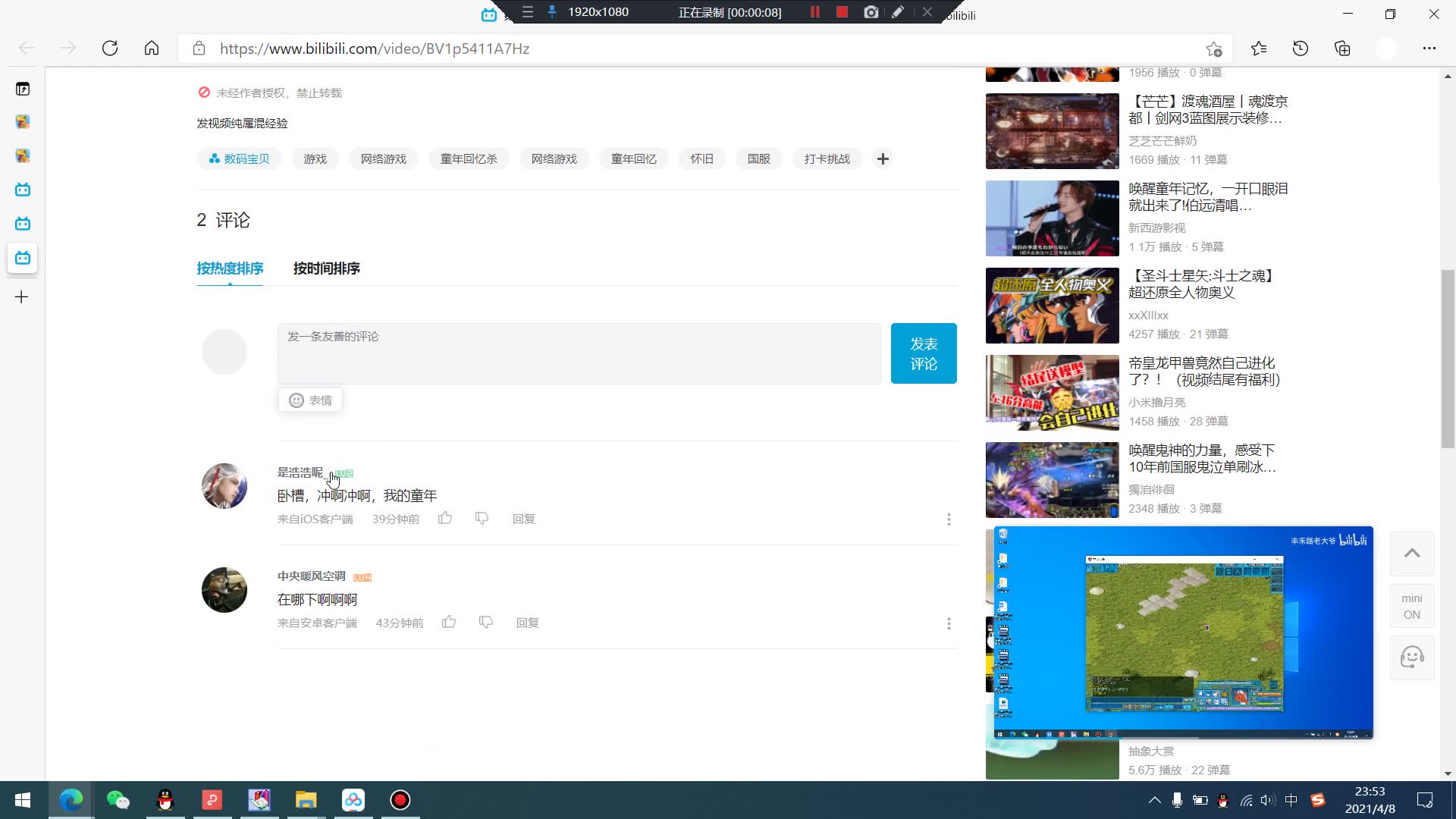Screen dimensions: 1456x819
Task: Open the Windows notification center
Action: click(x=1425, y=800)
